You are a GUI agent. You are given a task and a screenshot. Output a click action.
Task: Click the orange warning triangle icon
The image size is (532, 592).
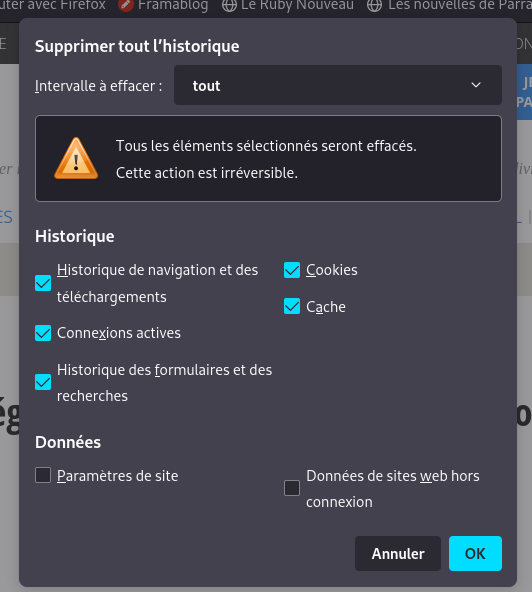(x=76, y=158)
